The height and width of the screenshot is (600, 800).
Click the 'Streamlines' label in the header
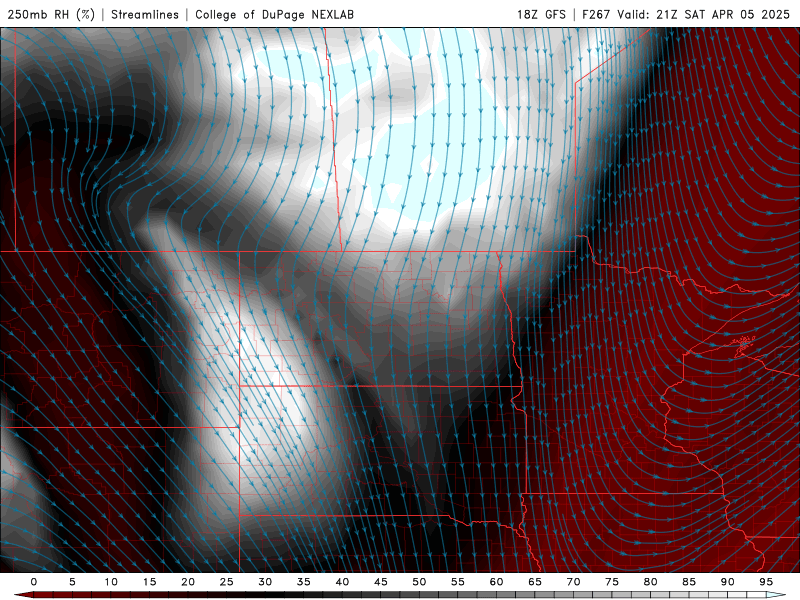(x=145, y=14)
